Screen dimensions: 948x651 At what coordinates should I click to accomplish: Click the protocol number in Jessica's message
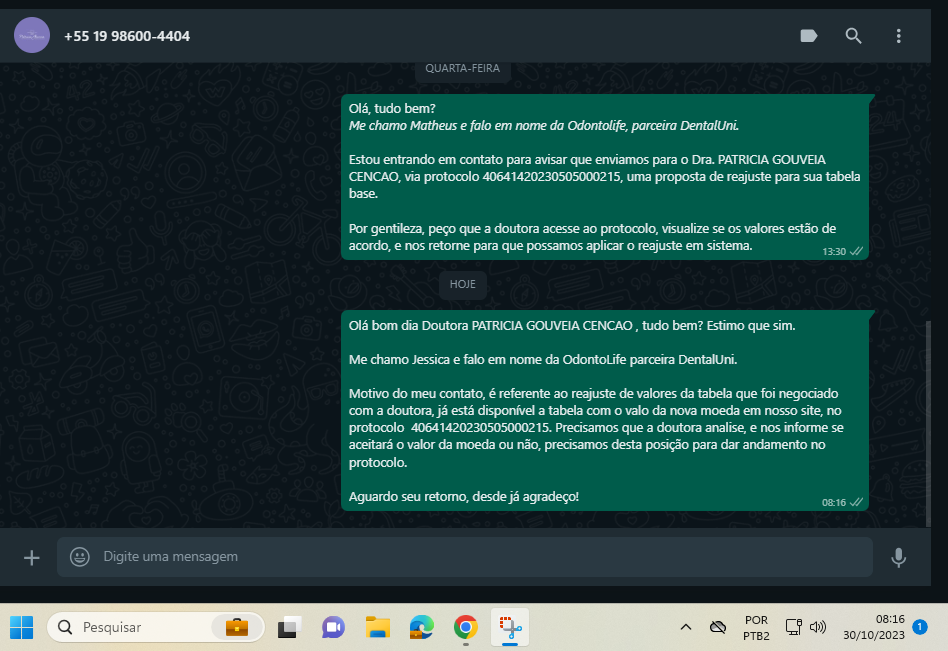(481, 428)
